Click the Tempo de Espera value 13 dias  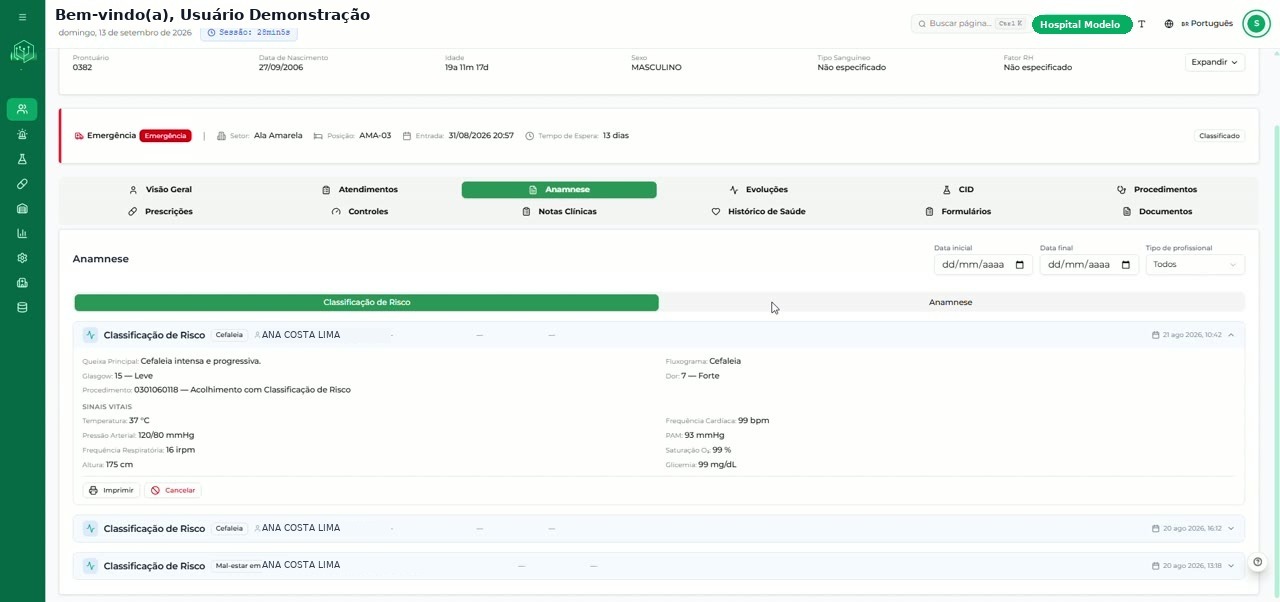coord(615,136)
